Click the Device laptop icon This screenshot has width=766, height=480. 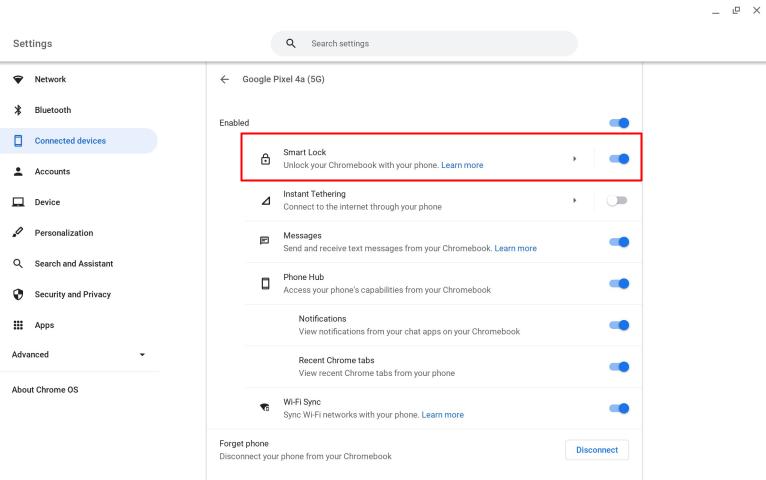click(x=18, y=202)
